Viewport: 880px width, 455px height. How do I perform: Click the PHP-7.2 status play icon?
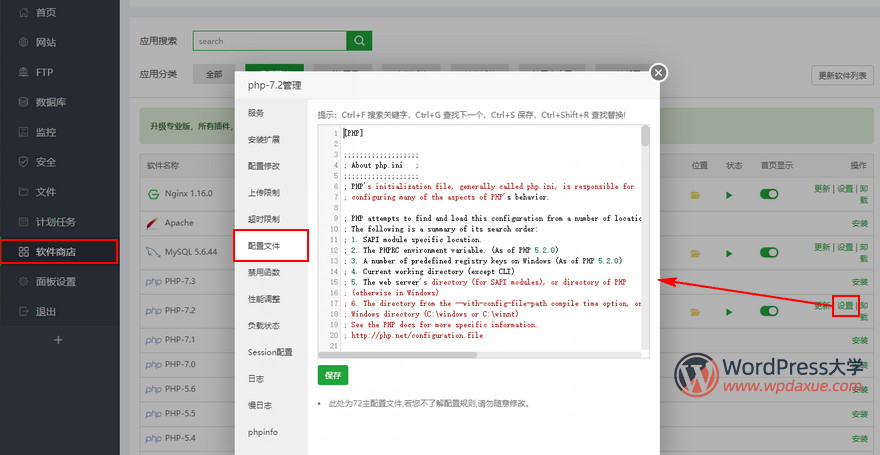729,311
